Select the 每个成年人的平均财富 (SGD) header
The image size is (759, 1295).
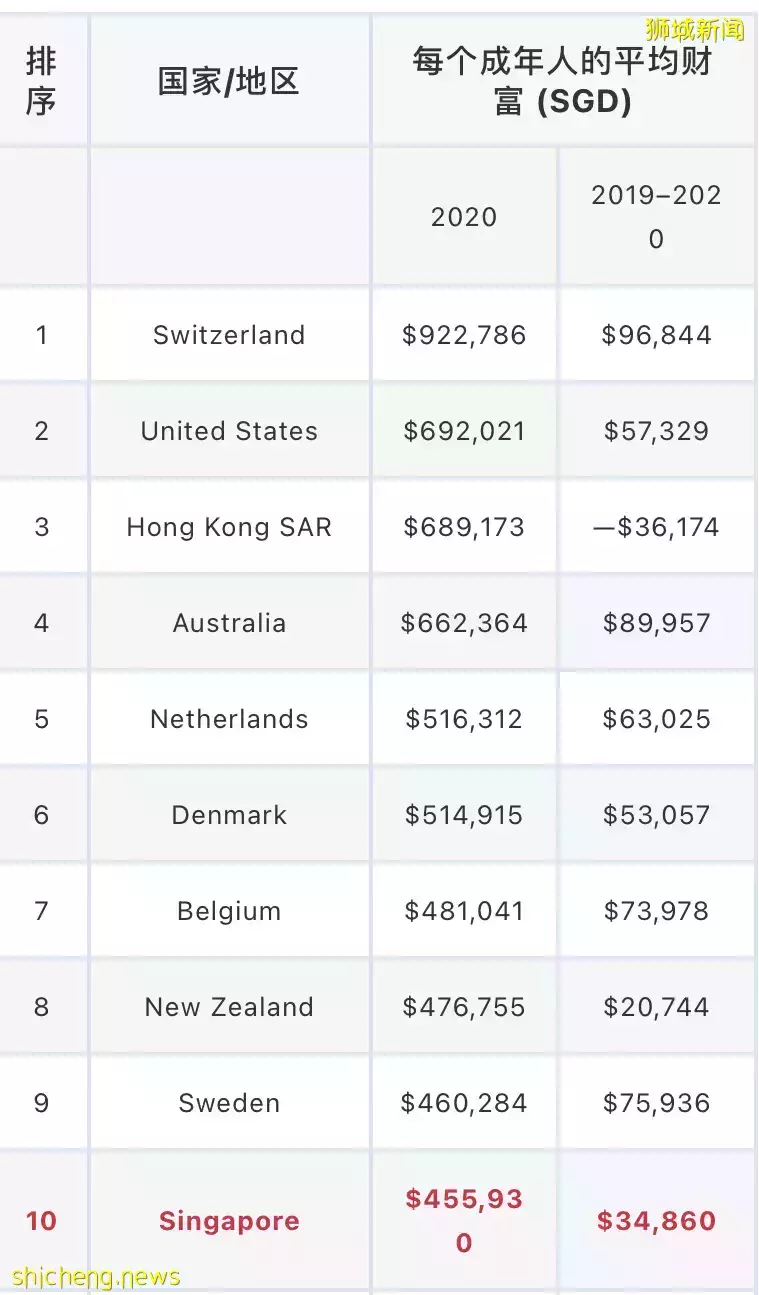coord(563,82)
